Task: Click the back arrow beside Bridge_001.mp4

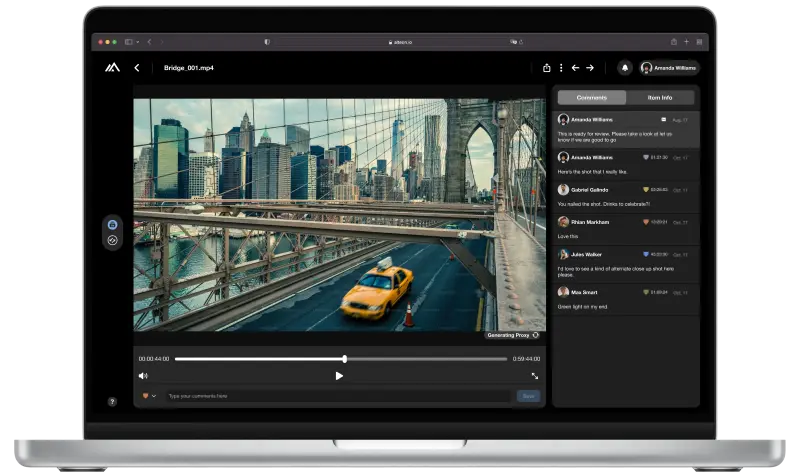Action: click(x=136, y=68)
